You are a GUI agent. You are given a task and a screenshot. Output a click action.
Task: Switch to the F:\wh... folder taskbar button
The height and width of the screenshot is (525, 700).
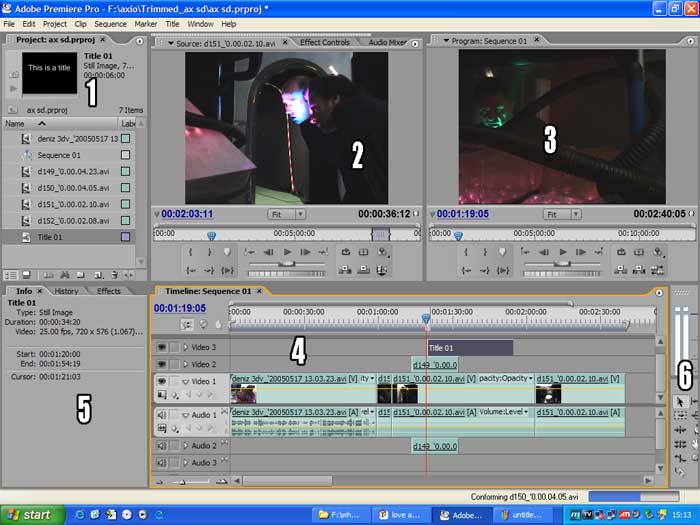(341, 515)
